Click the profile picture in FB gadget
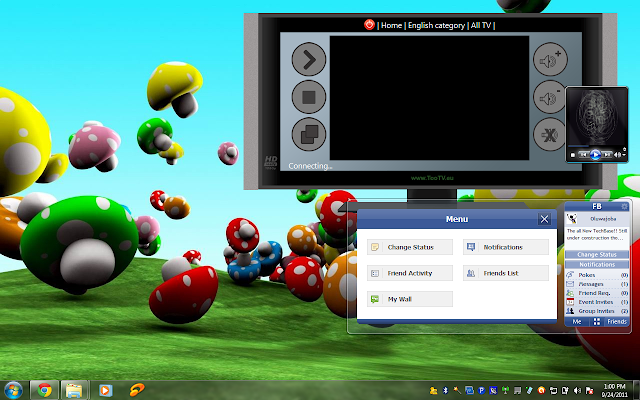 click(x=572, y=219)
